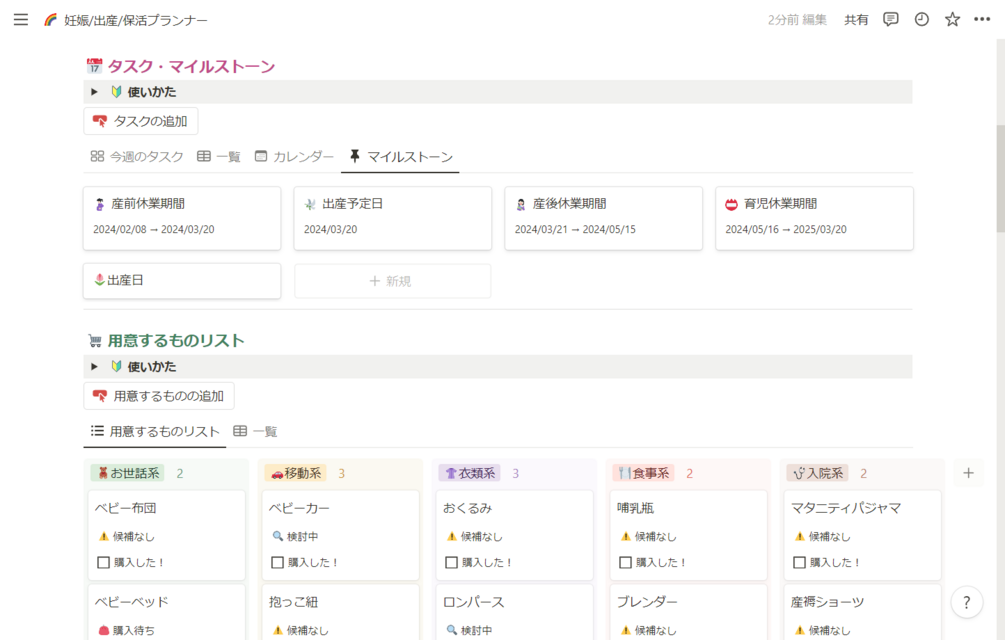This screenshot has width=1005, height=640.
Task: Expand 使いかた toggle under タスク・マイルストーン
Action: point(94,92)
